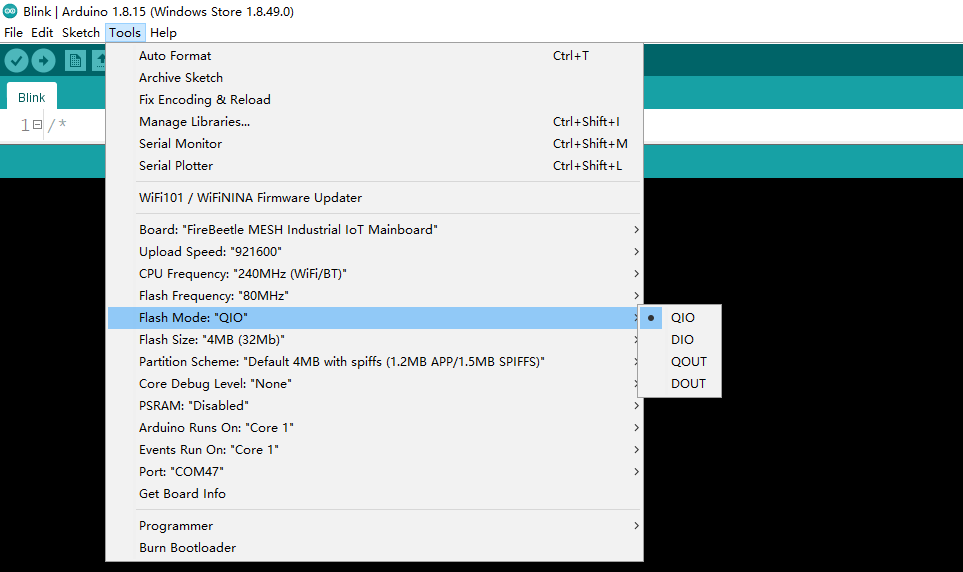Open the Edit menu

[x=42, y=33]
